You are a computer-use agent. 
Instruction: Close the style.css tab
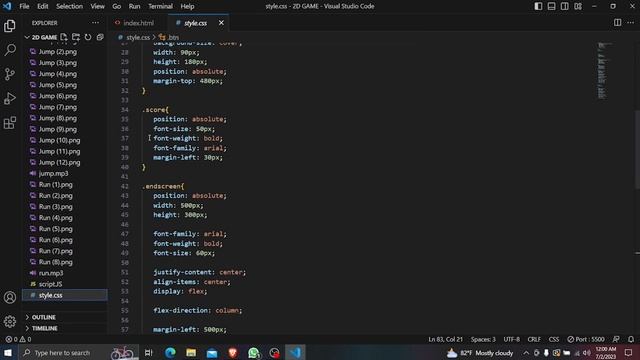click(221, 23)
